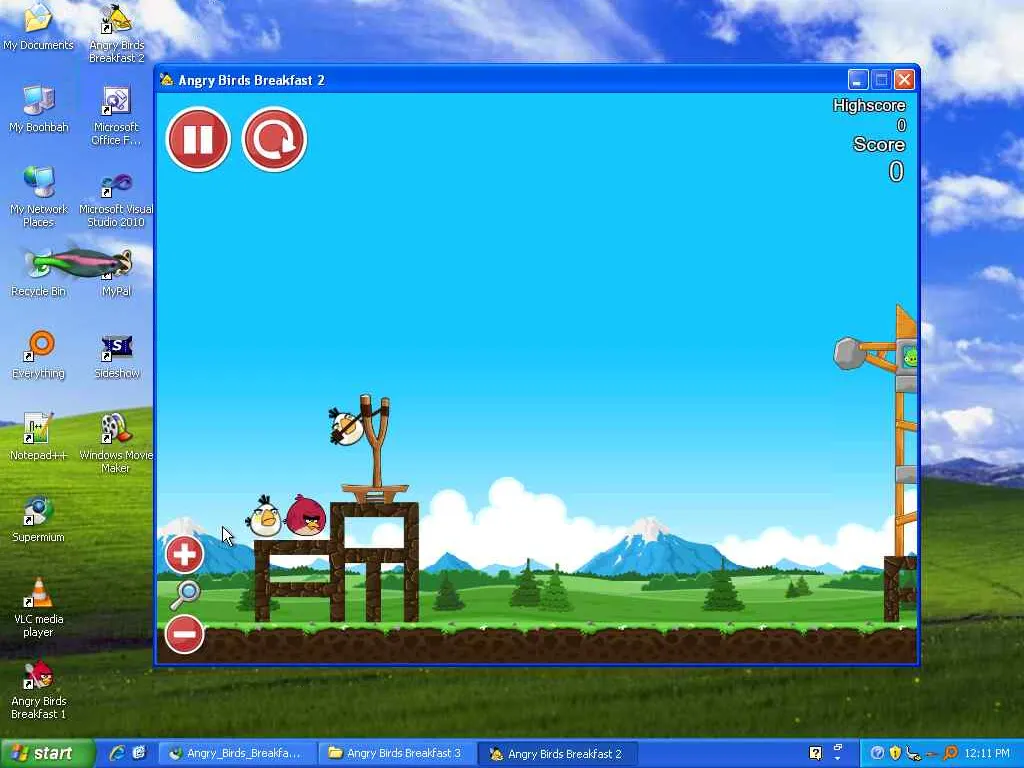Click the white bird waiting beside the red bird
Viewport: 1024px width, 768px height.
click(264, 517)
